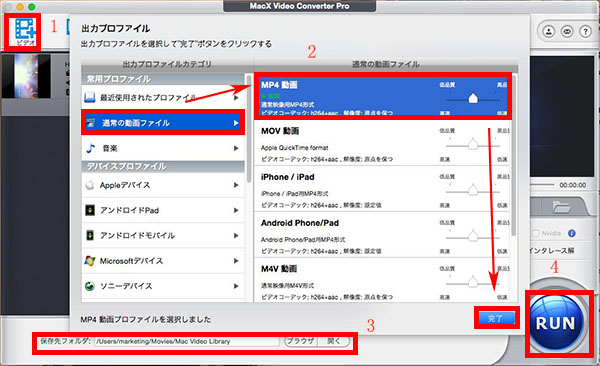The width and height of the screenshot is (600, 366).
Task: Click the ブラウザ browse button
Action: [x=300, y=341]
